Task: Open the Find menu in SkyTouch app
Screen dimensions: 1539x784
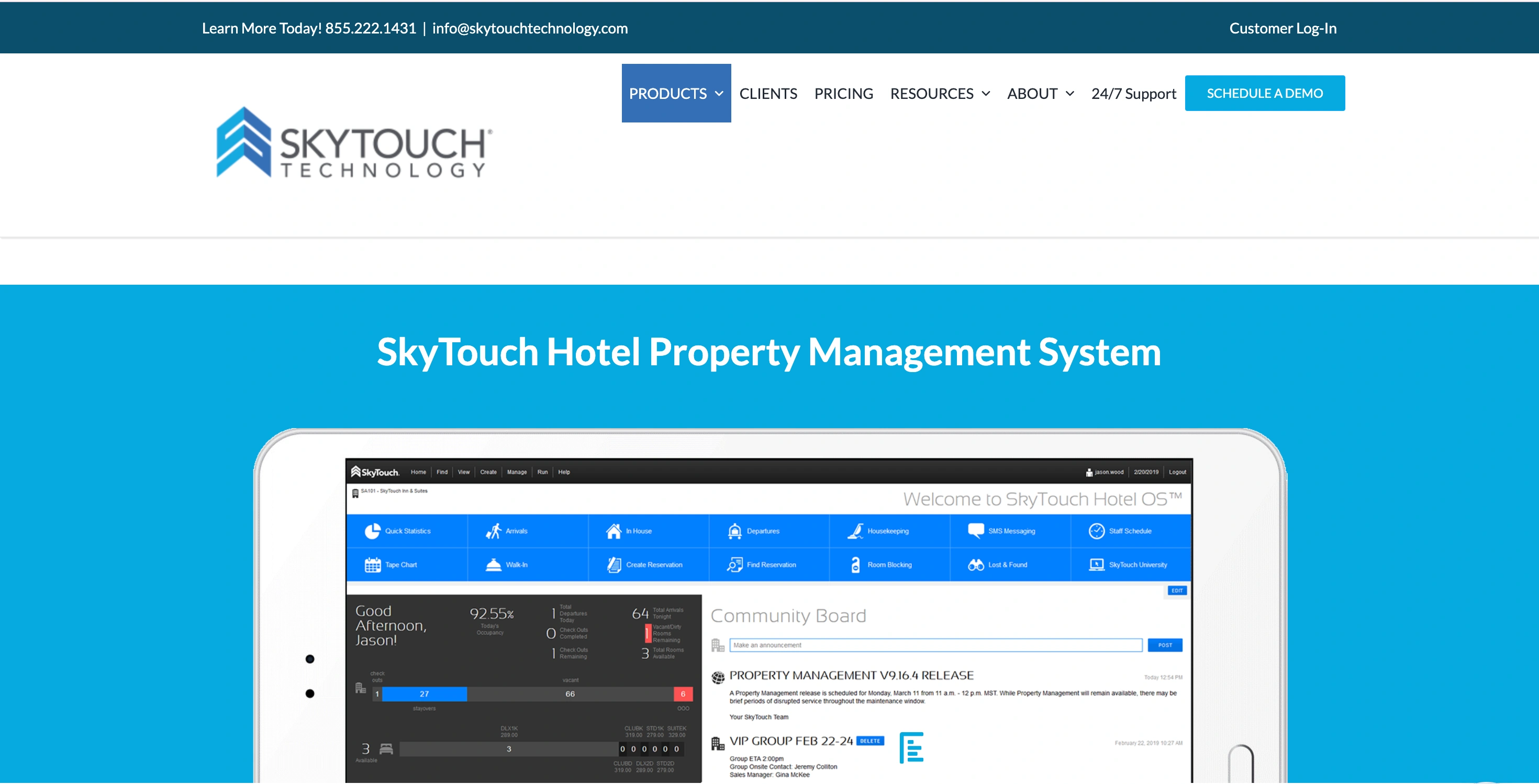Action: [x=441, y=472]
